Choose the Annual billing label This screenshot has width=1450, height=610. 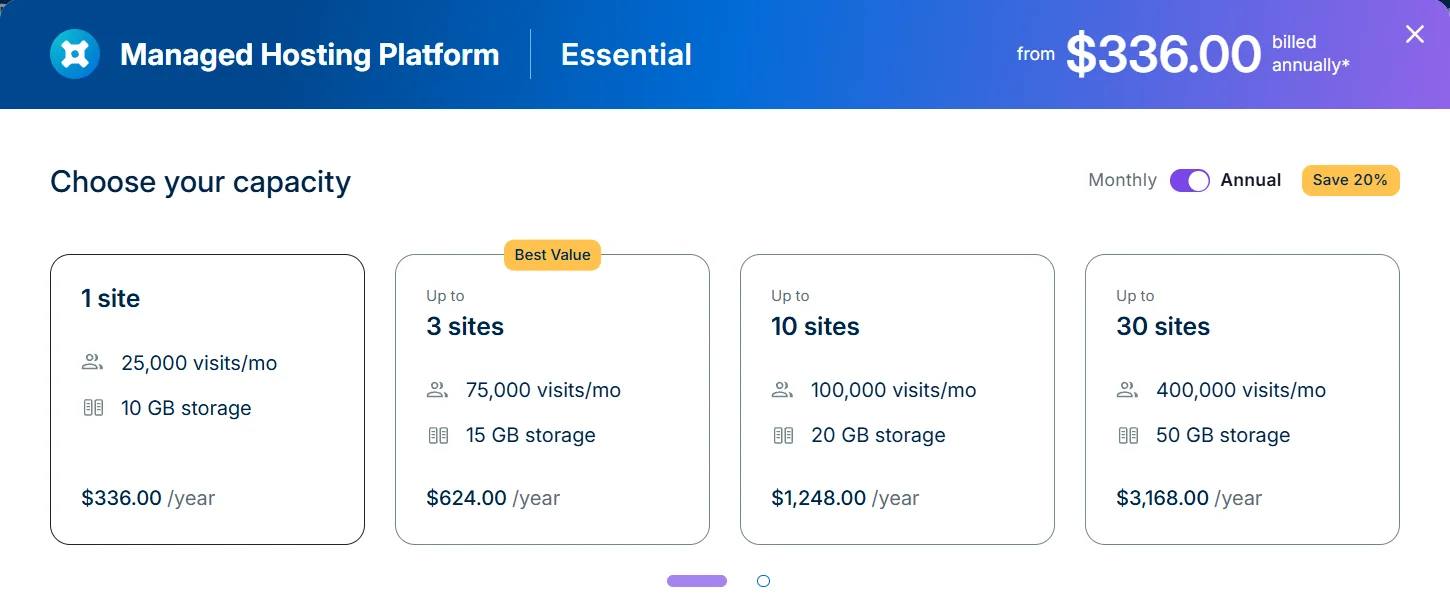tap(1251, 180)
